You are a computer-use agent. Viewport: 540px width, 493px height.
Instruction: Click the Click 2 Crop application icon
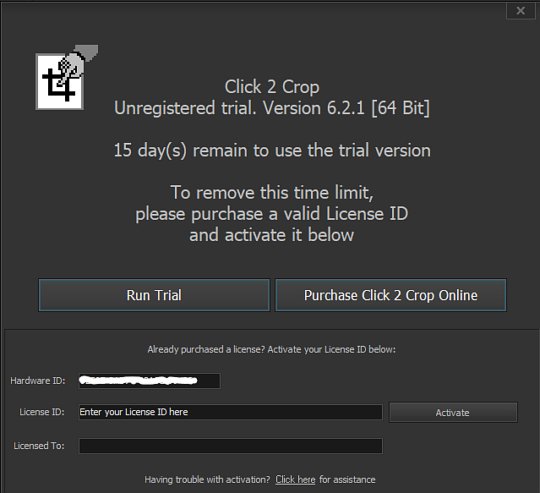(x=66, y=78)
